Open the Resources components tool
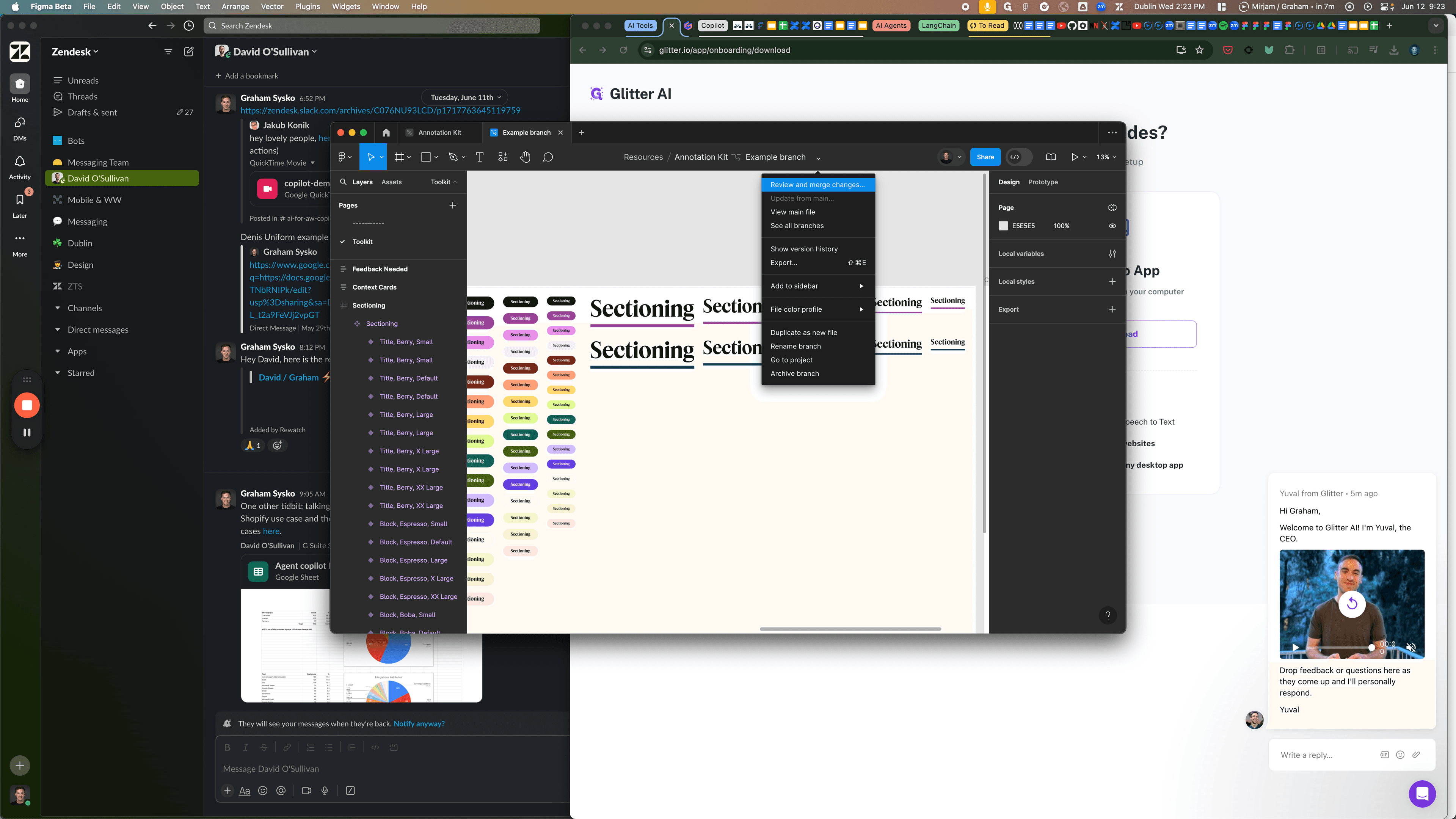 pyautogui.click(x=503, y=157)
